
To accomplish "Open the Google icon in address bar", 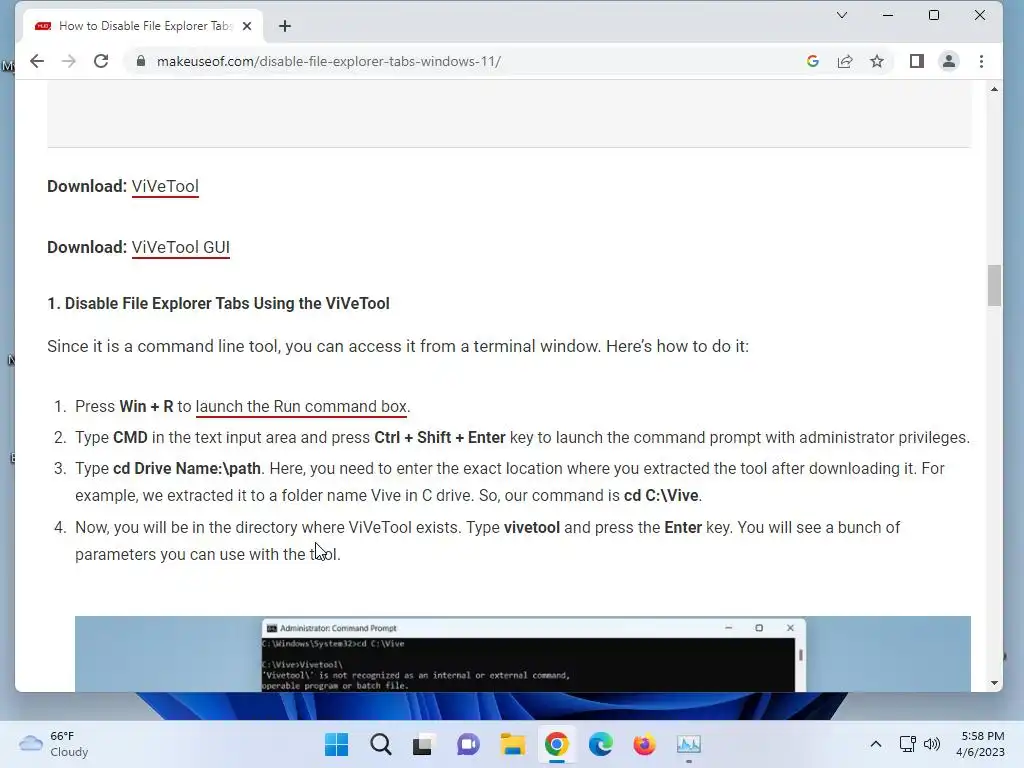I will pyautogui.click(x=812, y=61).
